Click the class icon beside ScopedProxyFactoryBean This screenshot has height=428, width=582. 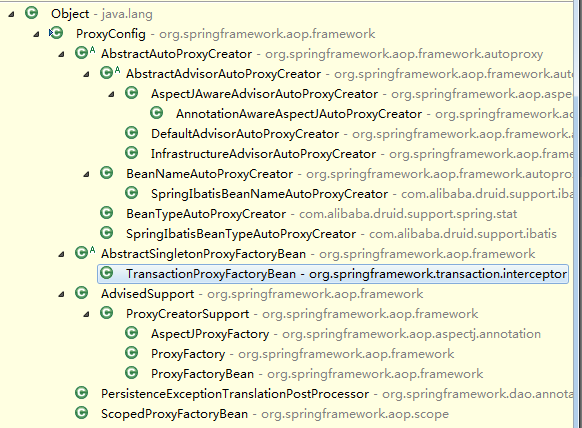(x=81, y=413)
